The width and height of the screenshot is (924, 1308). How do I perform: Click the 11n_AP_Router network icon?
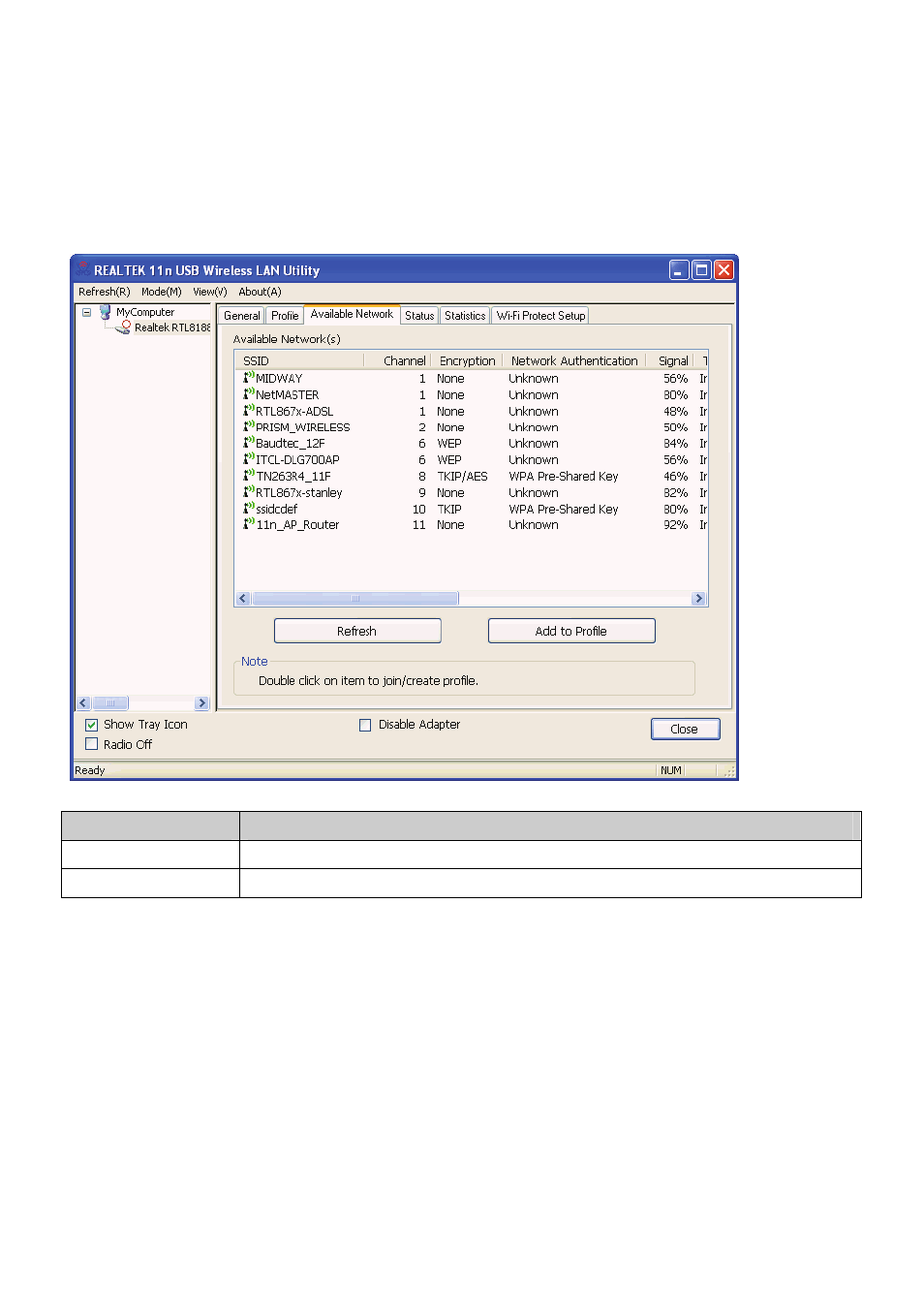coord(249,524)
